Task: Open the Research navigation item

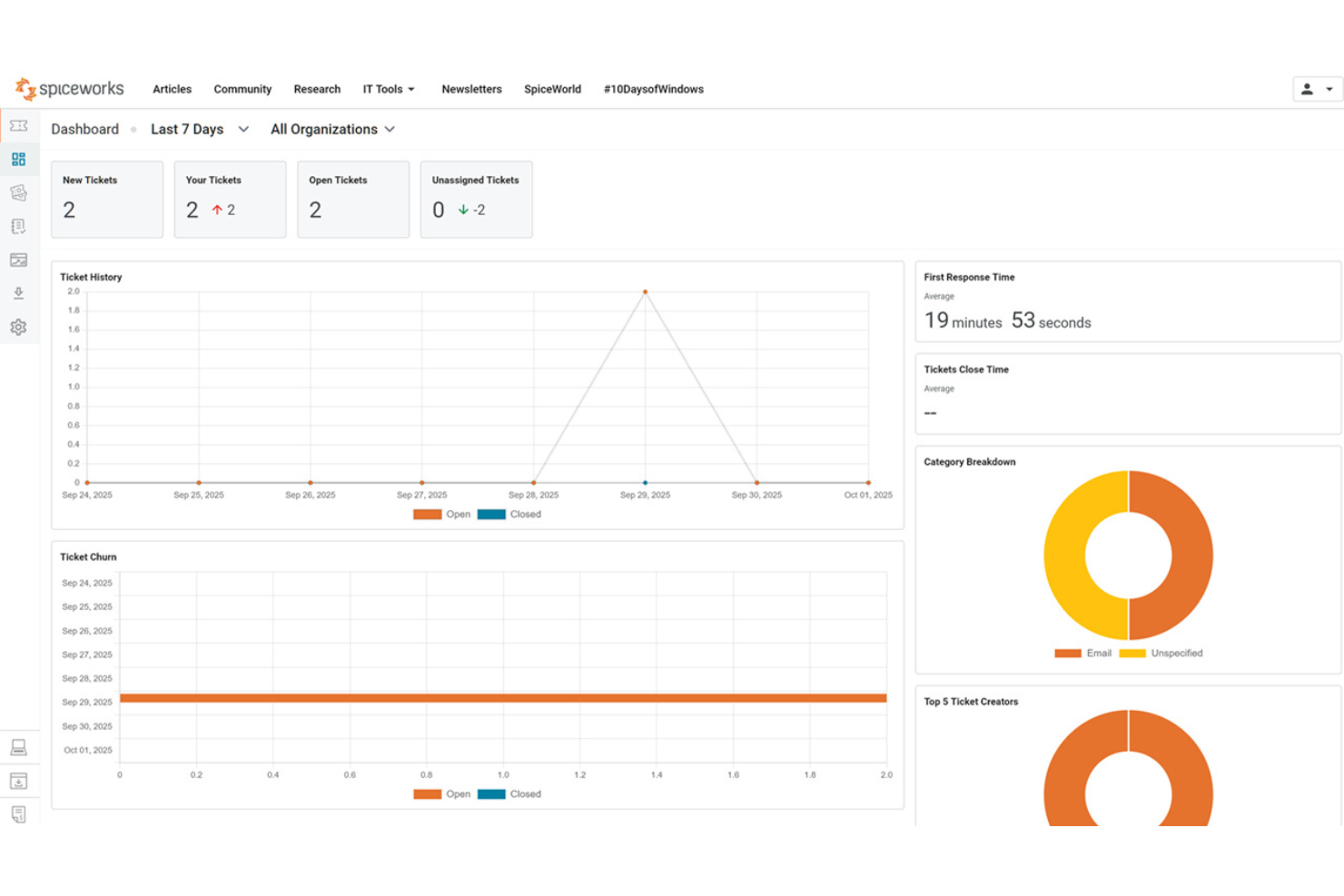Action: coord(317,89)
